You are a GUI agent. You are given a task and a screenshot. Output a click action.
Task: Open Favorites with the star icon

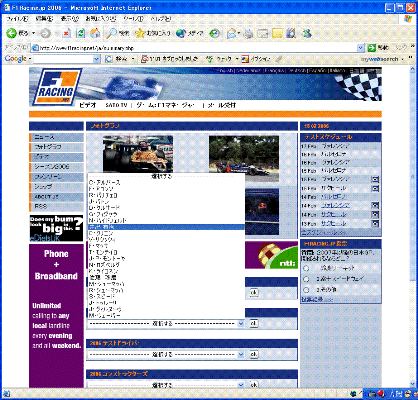140,33
